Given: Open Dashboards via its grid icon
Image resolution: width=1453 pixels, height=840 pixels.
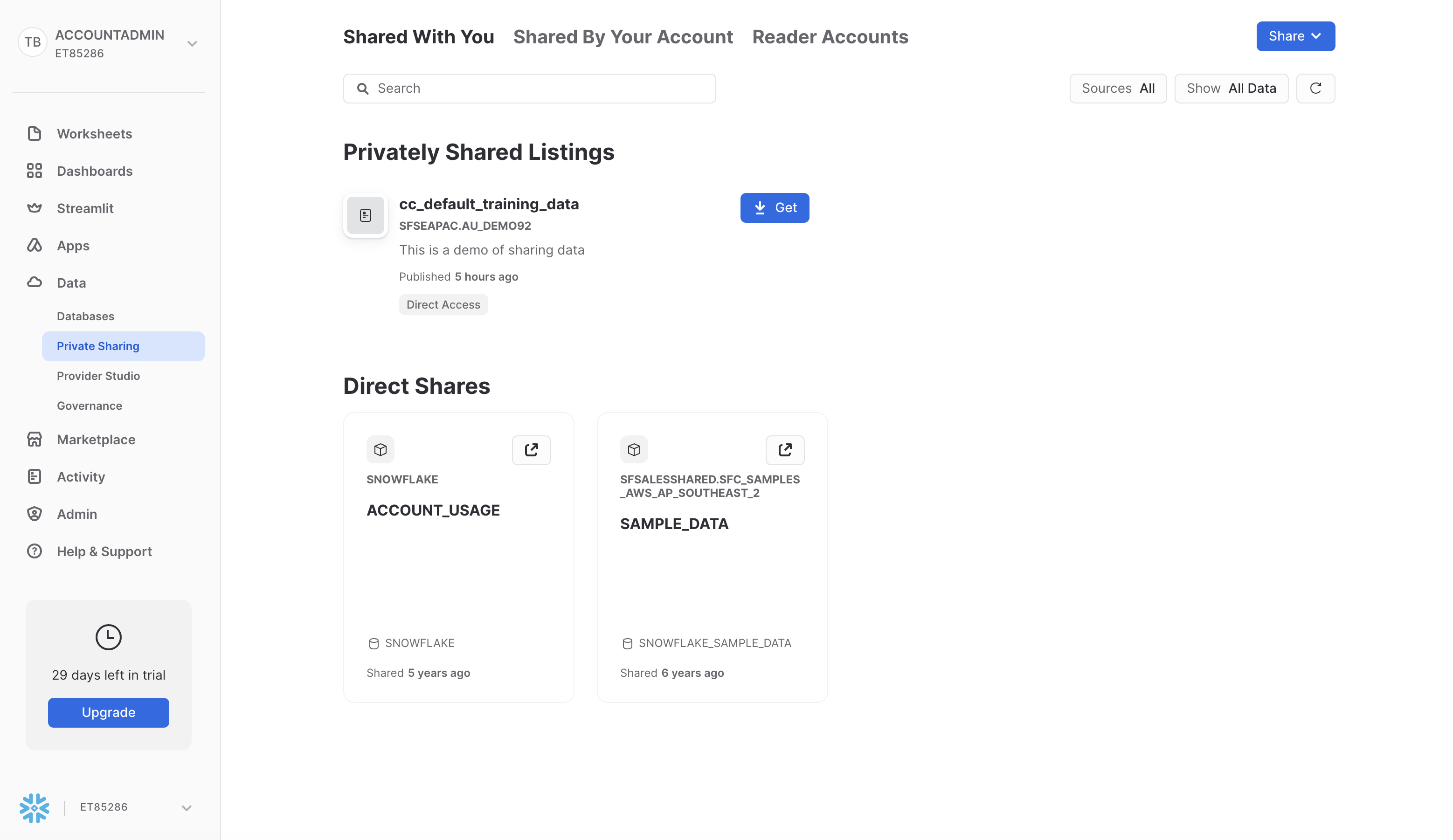Looking at the screenshot, I should tap(35, 171).
